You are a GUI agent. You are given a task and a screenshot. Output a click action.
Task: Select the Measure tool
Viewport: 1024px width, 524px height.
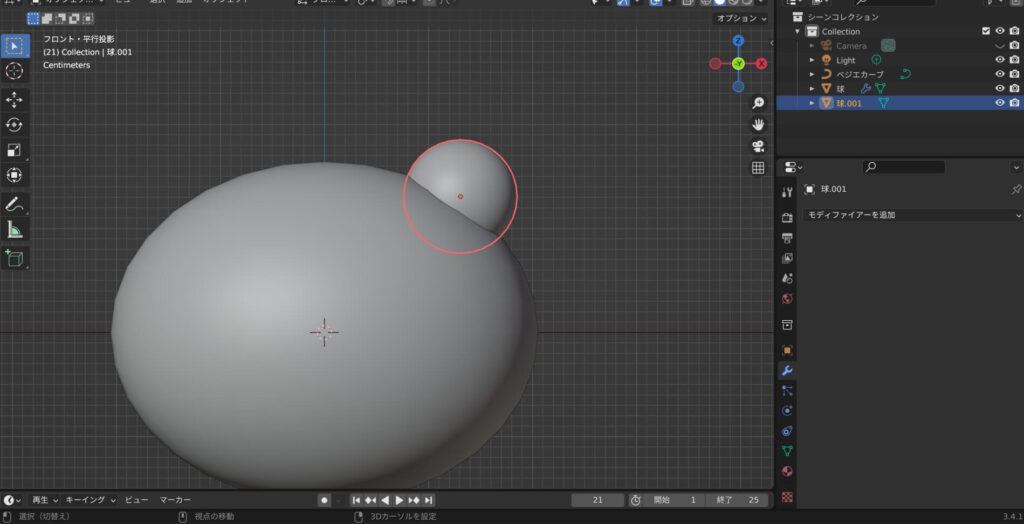click(x=15, y=230)
